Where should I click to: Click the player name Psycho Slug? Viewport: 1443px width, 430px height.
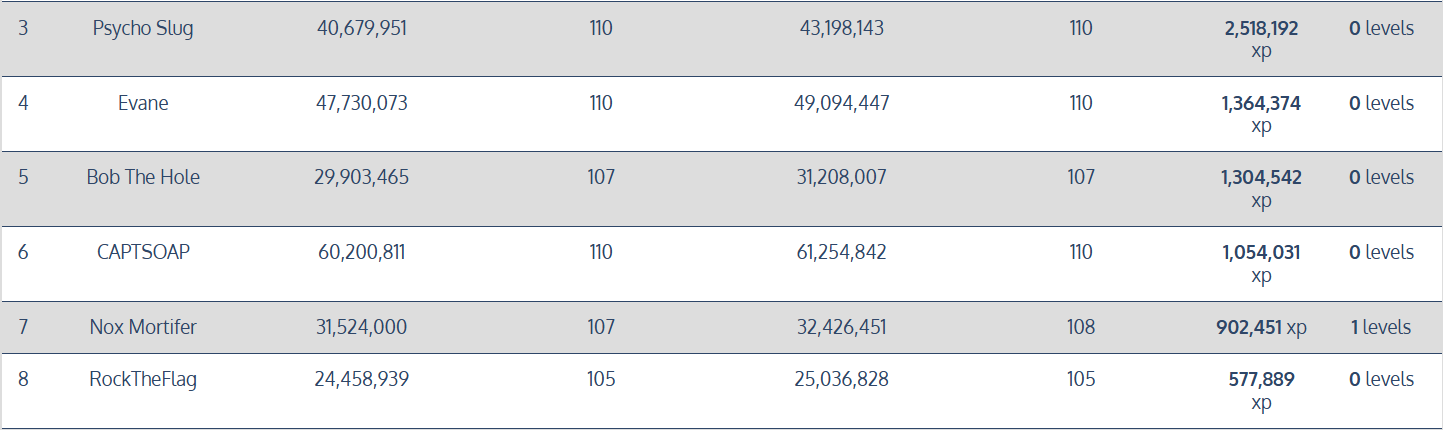143,28
